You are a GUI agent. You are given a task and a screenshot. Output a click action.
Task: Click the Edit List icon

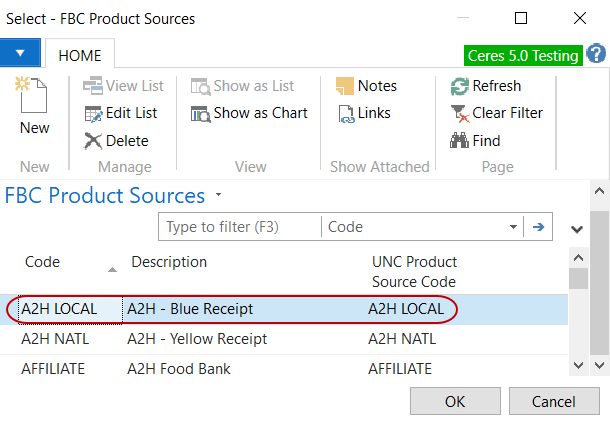coord(94,113)
